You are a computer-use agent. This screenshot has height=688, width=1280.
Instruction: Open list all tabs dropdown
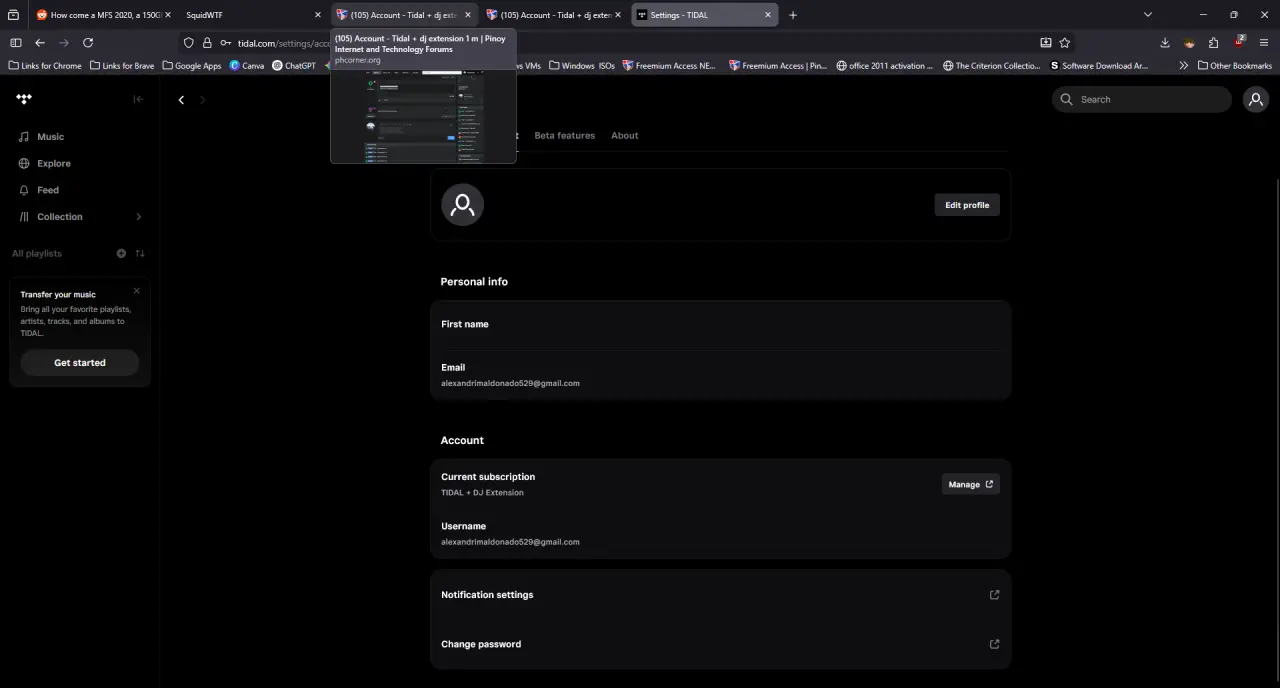click(x=1148, y=15)
